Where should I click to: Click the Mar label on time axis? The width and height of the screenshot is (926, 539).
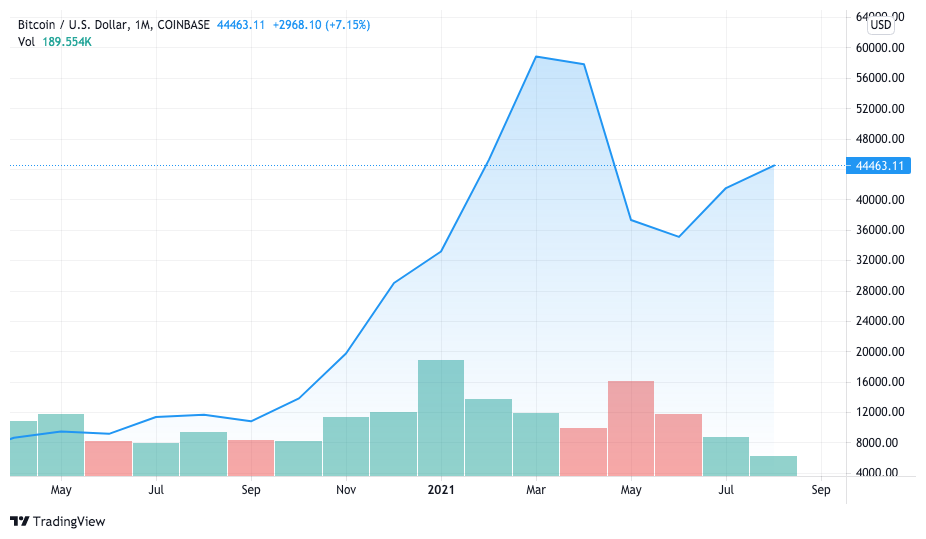click(x=536, y=490)
